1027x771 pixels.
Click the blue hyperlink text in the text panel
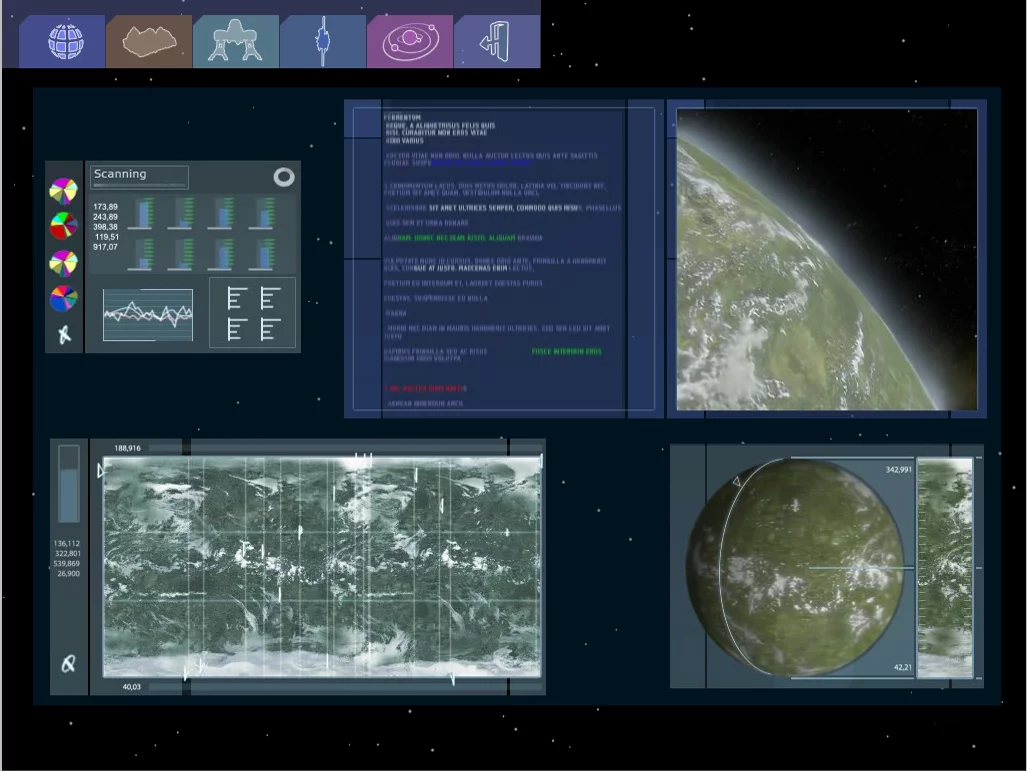[x=482, y=163]
